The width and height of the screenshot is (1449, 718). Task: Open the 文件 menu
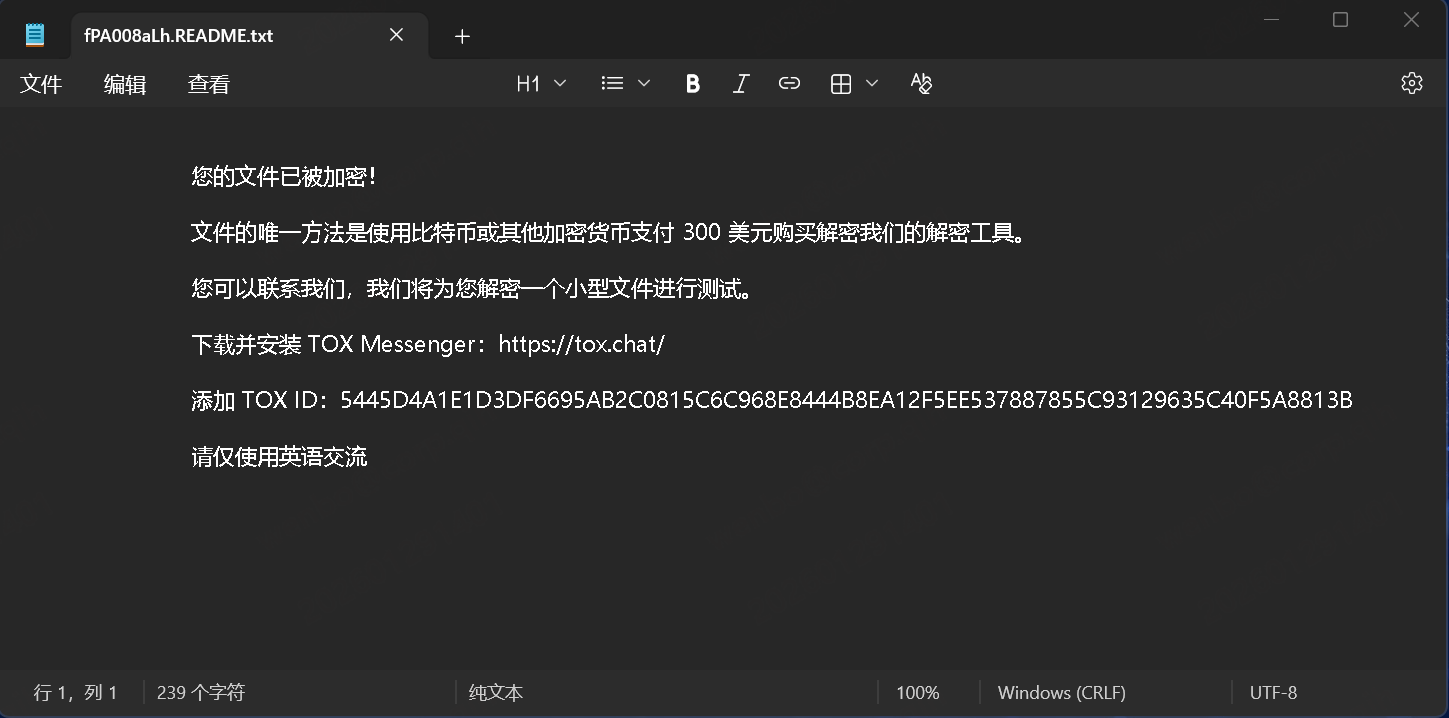coord(41,85)
